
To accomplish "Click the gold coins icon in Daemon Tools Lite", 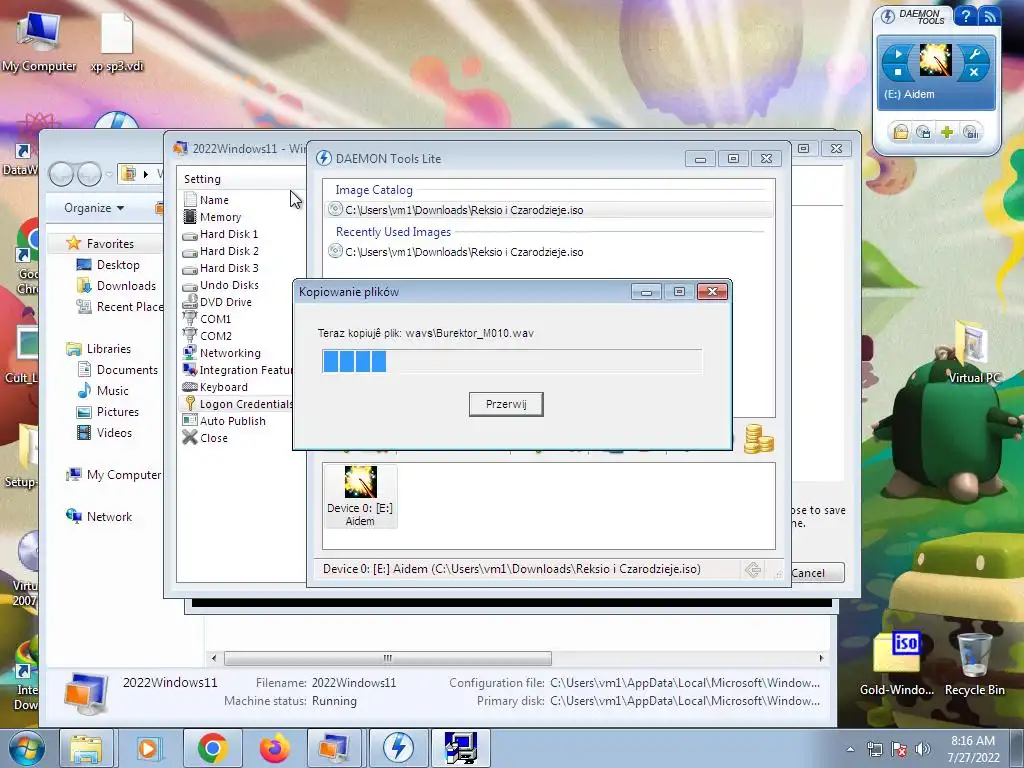I will 759,438.
